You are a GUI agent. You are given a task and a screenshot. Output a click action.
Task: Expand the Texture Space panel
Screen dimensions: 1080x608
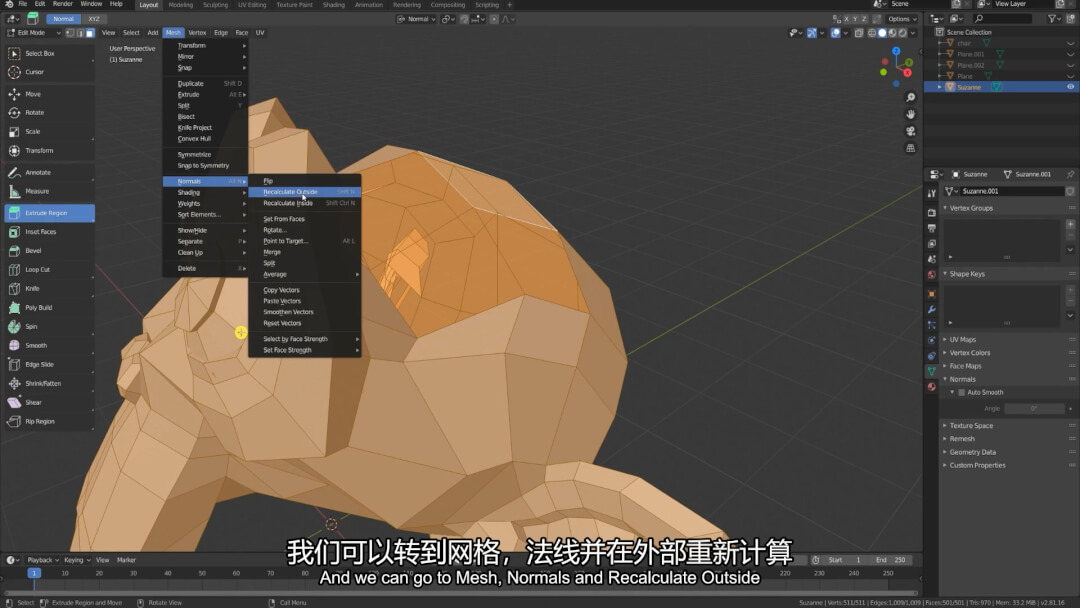[x=970, y=426]
